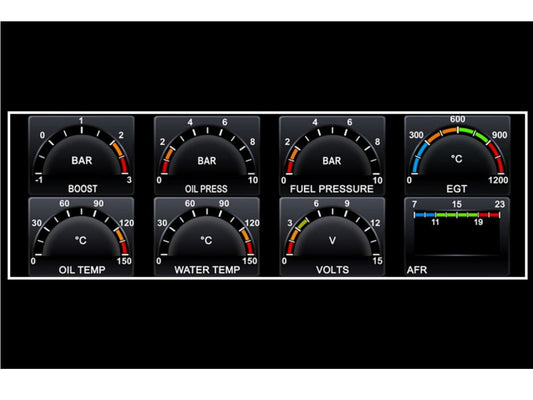Screen dimensions: 533x400
Task: Select the OIL PRESS gauge
Action: 207,155
